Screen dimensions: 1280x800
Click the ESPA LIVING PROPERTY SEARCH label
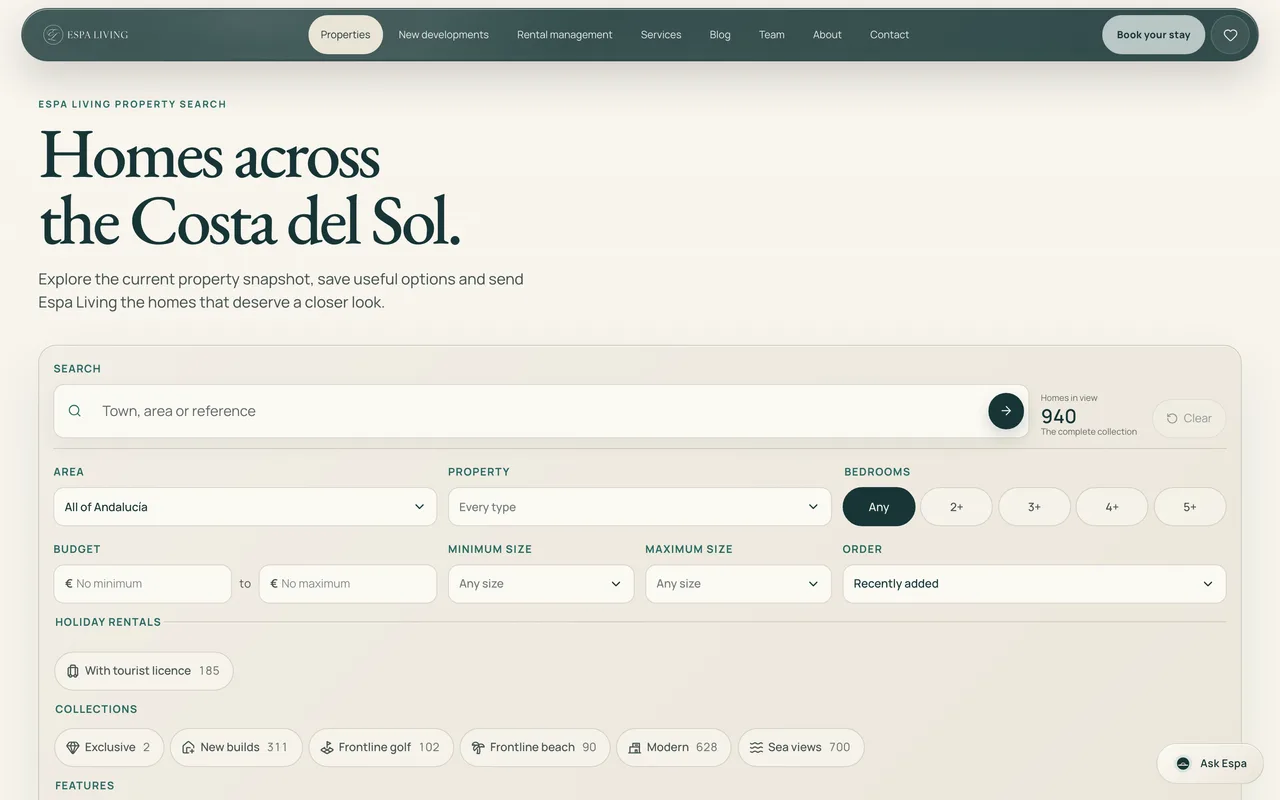pyautogui.click(x=132, y=104)
